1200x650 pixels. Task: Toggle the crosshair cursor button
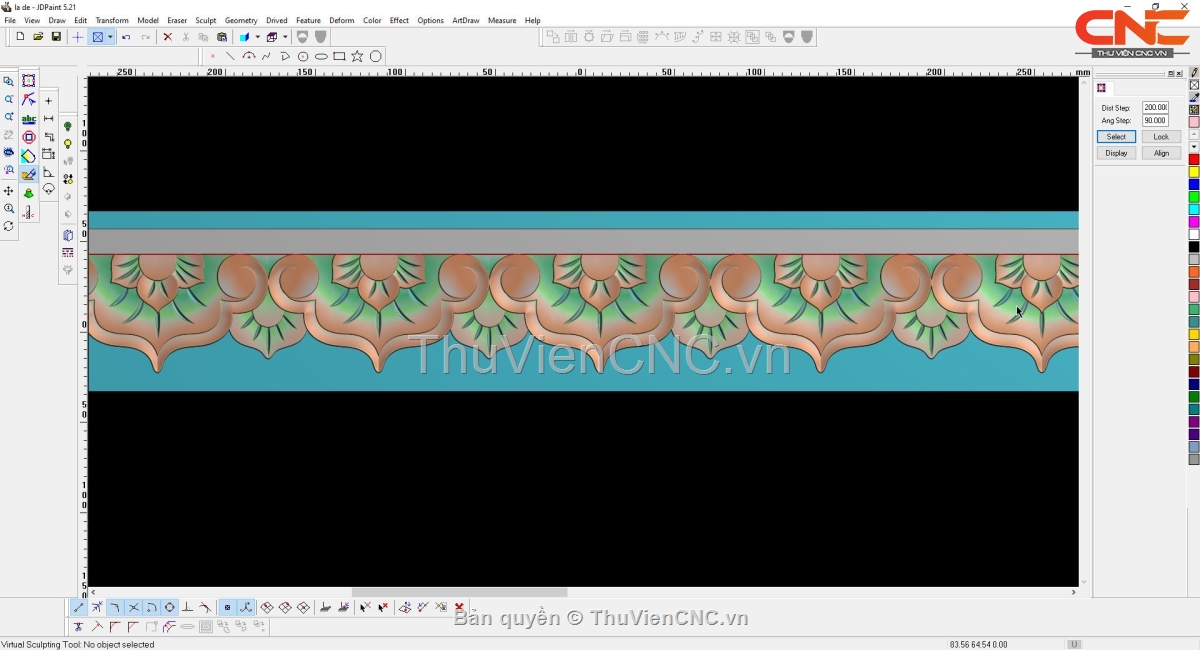coord(78,37)
